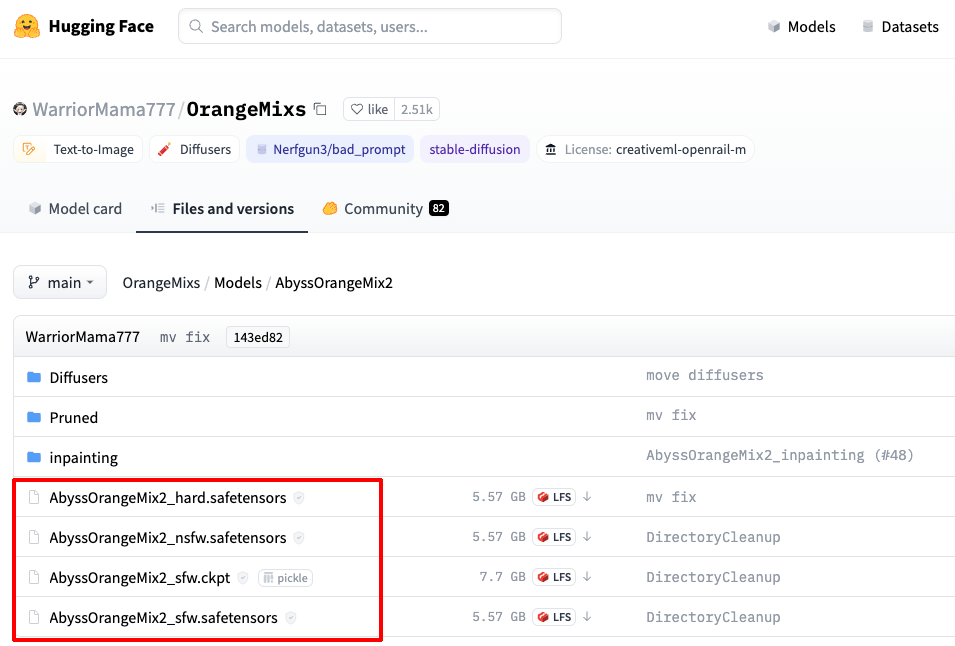
Task: Click file icon of AbyssOrangeMix2_nsfw.safetensors
Action: 34,538
